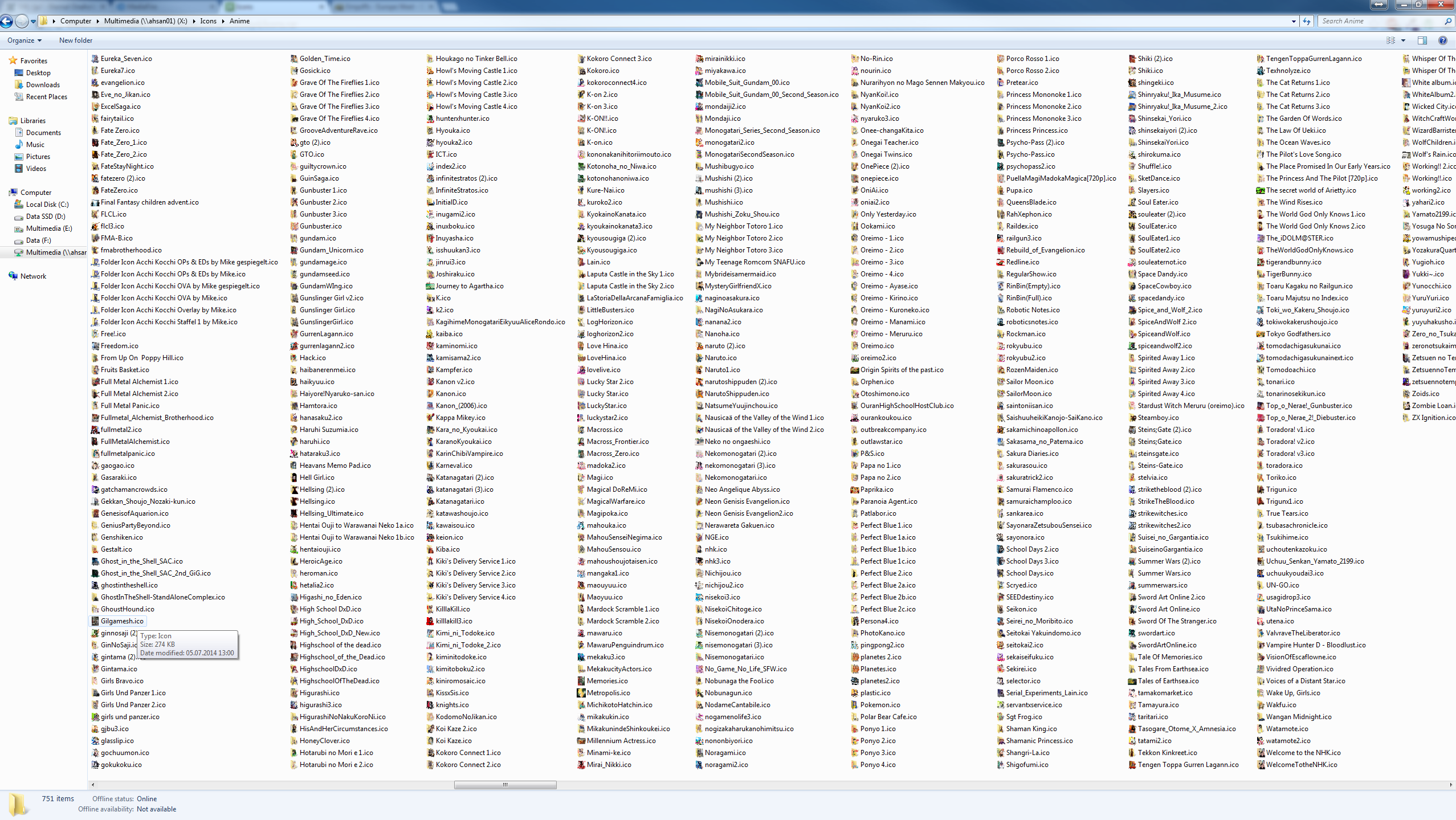
Task: Change view using the view icon
Action: [1390, 40]
